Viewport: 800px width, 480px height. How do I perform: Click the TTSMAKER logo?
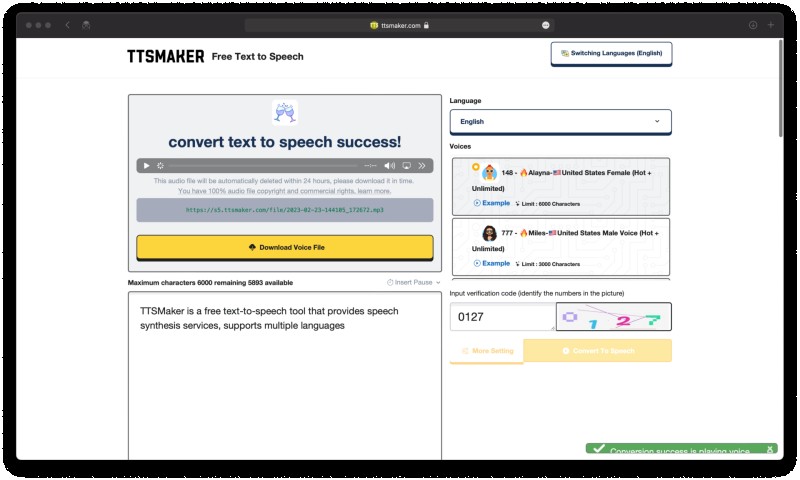tap(166, 57)
